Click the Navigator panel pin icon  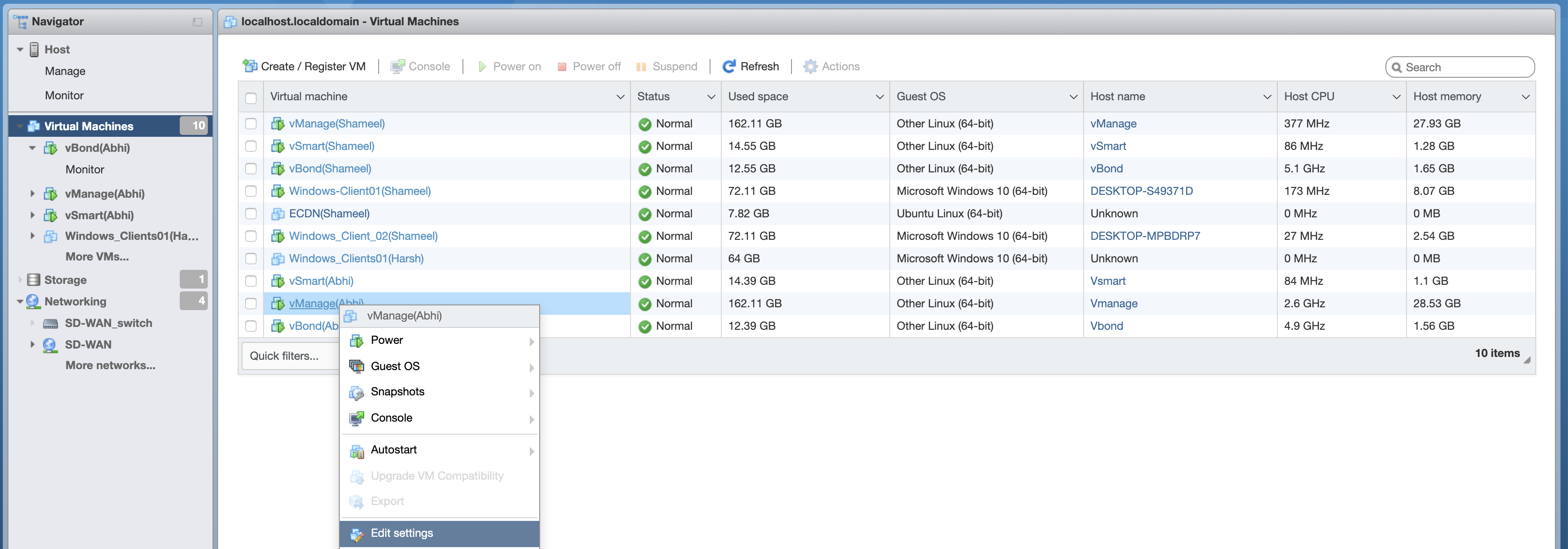click(x=196, y=22)
